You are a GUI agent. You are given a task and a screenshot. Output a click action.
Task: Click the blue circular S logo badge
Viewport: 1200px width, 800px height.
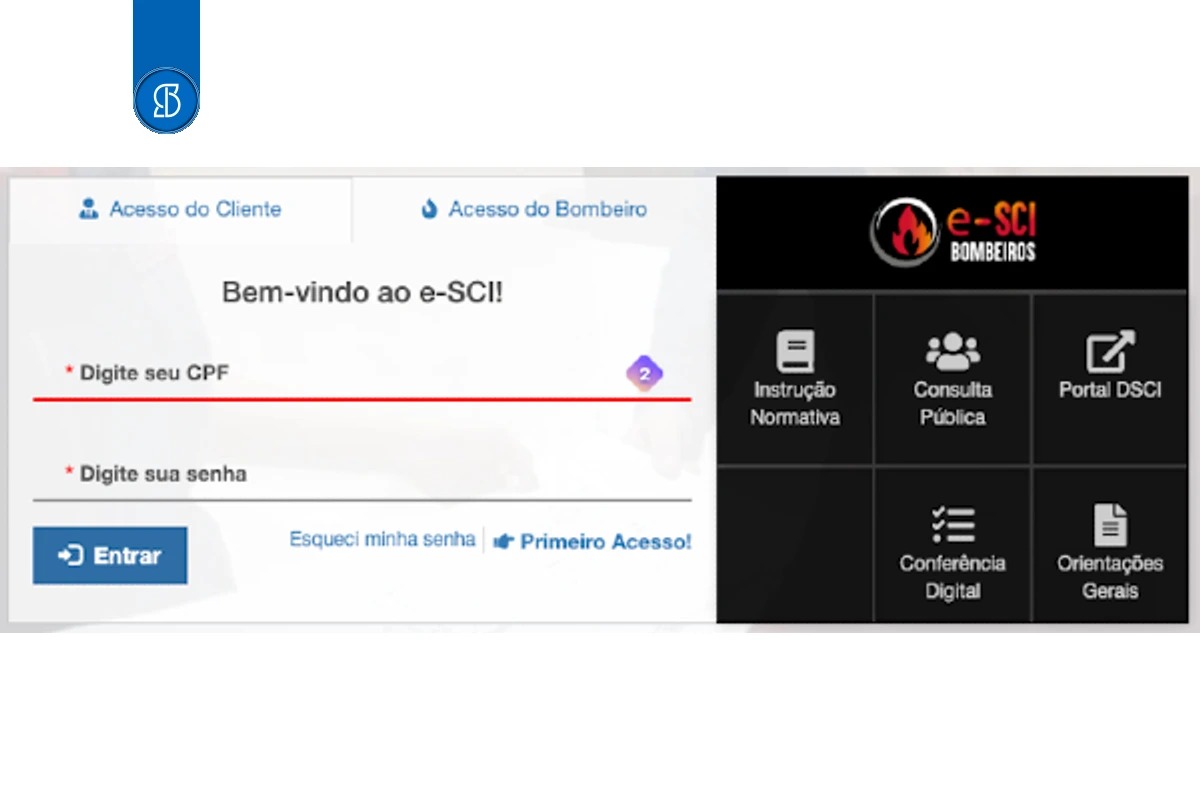166,100
